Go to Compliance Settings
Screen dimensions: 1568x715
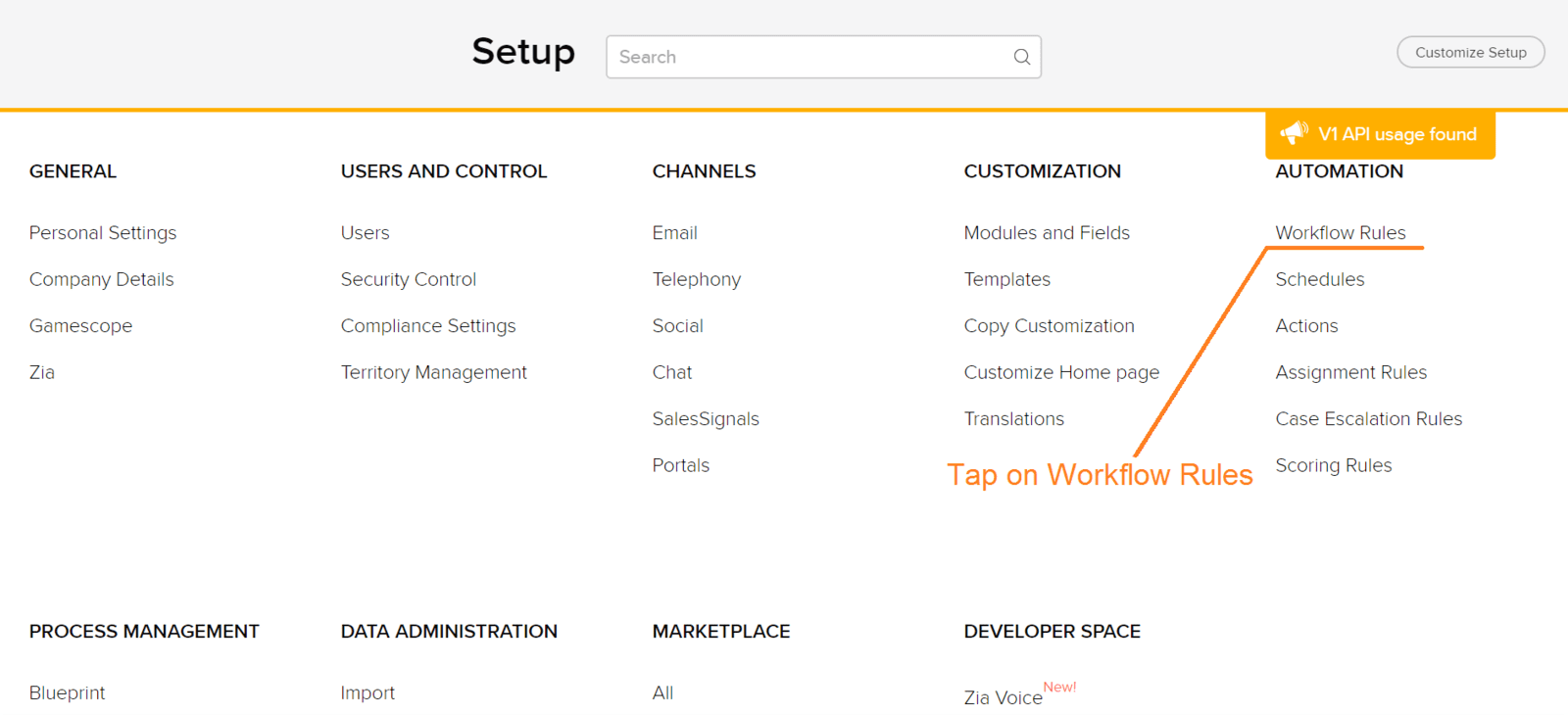pos(428,326)
